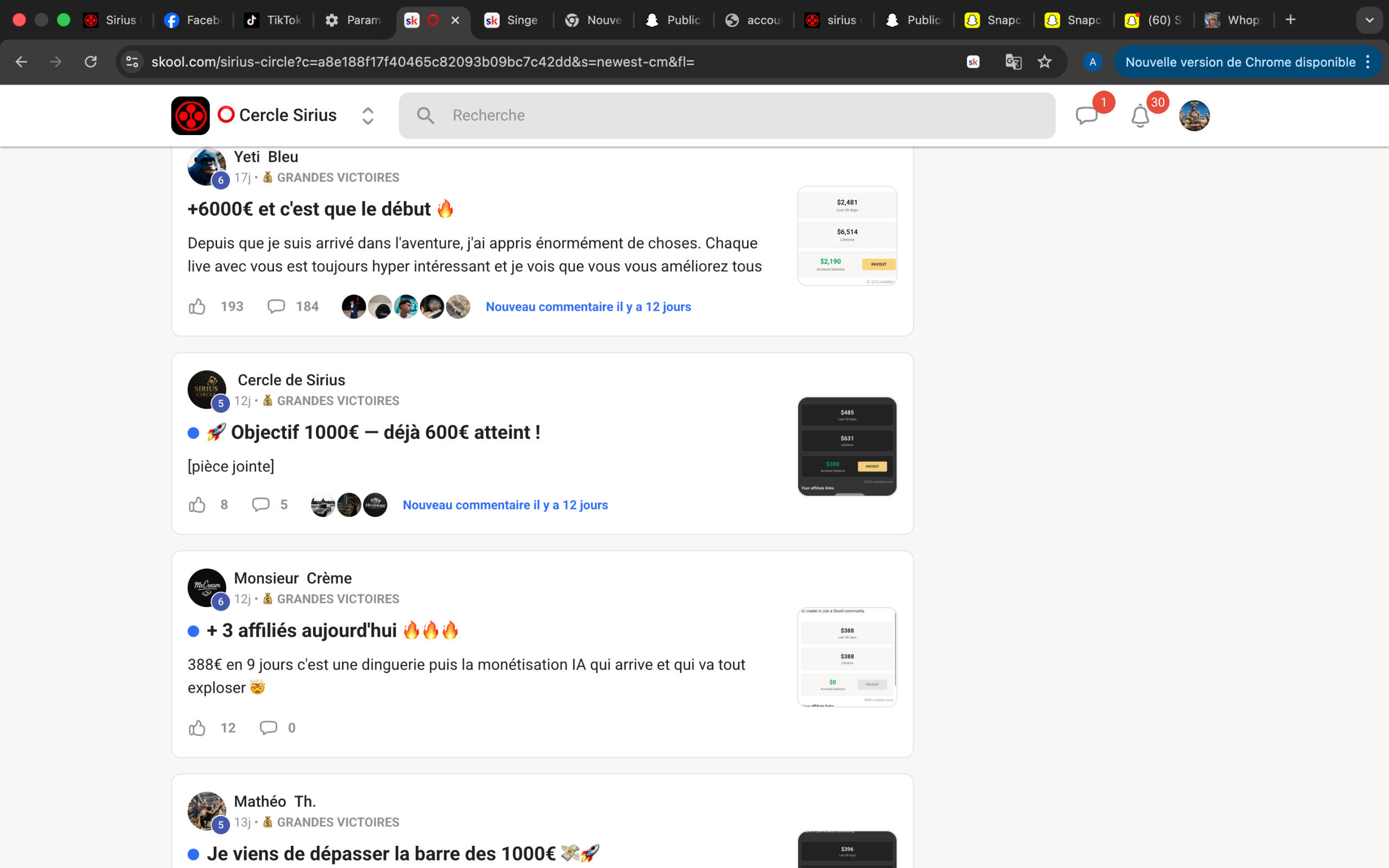Switch to the TikTok tab
1389x868 pixels.
274,20
